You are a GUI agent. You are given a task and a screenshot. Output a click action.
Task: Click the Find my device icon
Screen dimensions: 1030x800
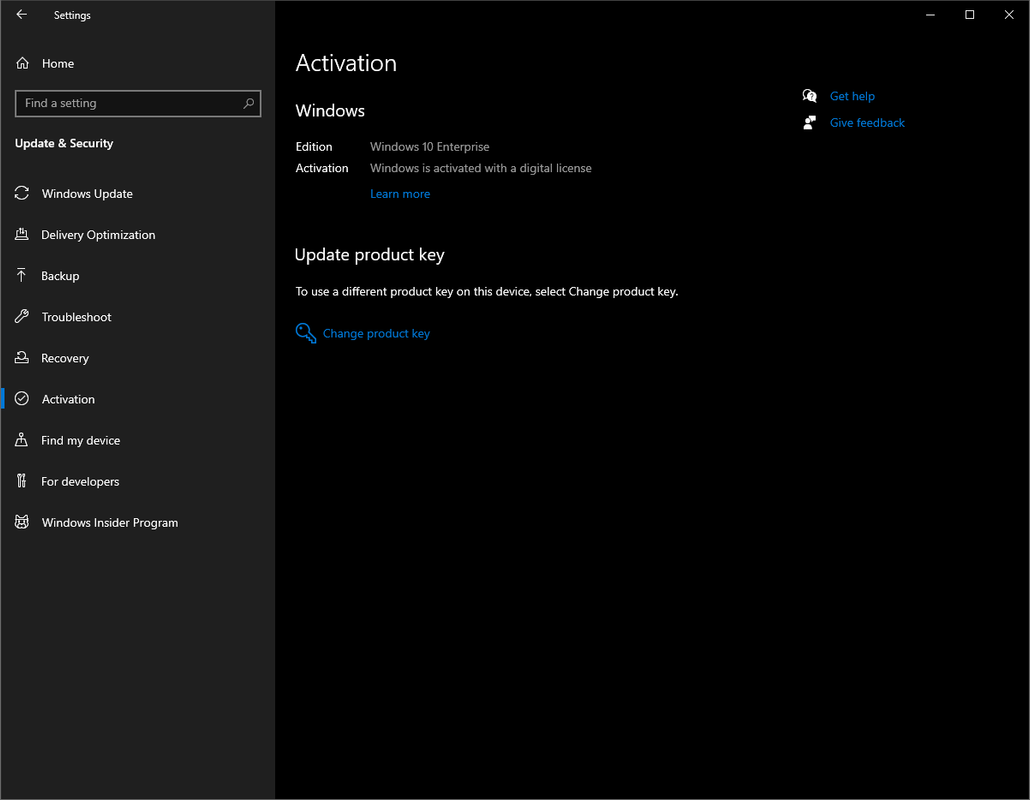[22, 439]
